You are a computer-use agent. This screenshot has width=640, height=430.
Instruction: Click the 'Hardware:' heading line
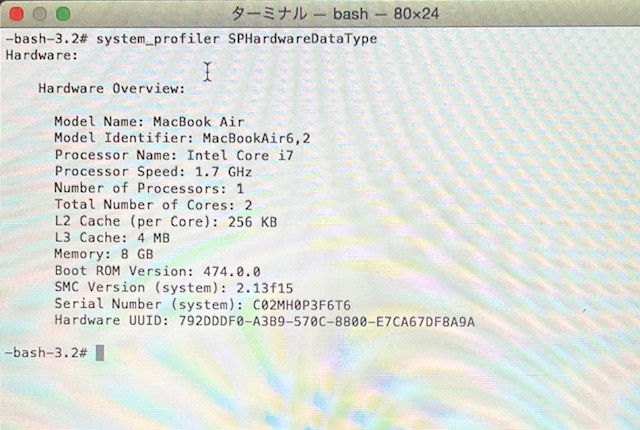(42, 55)
